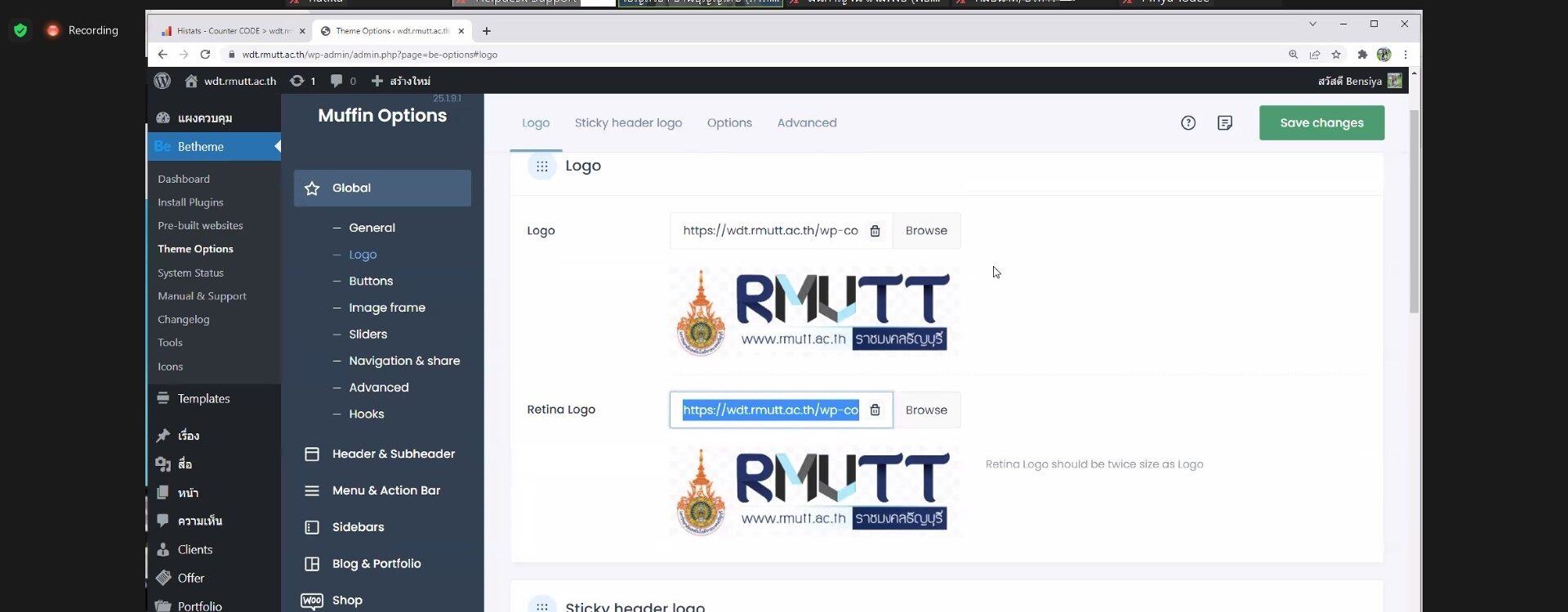Bookmark this page with star icon
This screenshot has height=612, width=1568.
click(1336, 55)
